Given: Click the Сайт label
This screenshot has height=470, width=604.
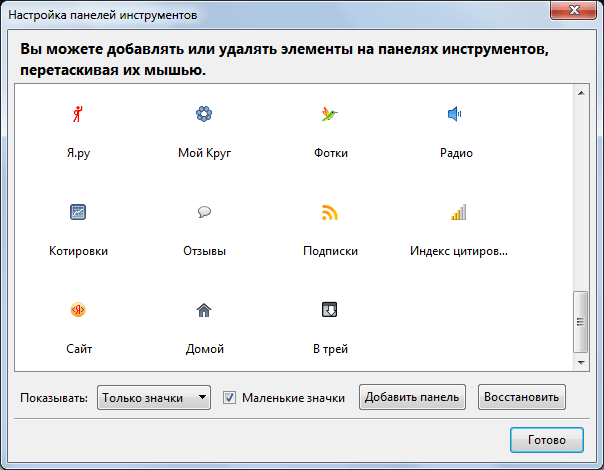Looking at the screenshot, I should pyautogui.click(x=79, y=349).
